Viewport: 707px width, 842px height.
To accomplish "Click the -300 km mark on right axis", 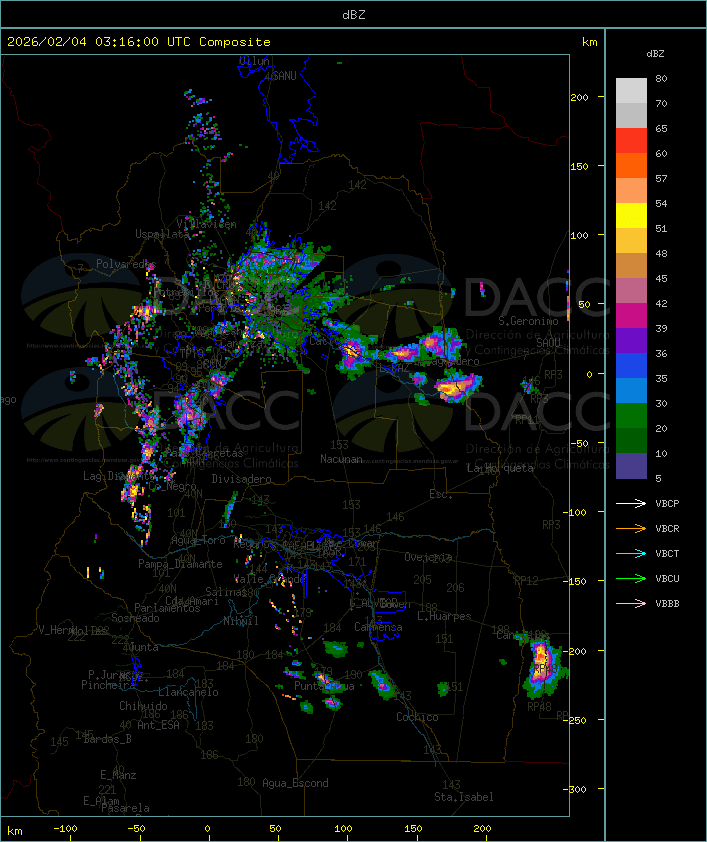I will (575, 789).
